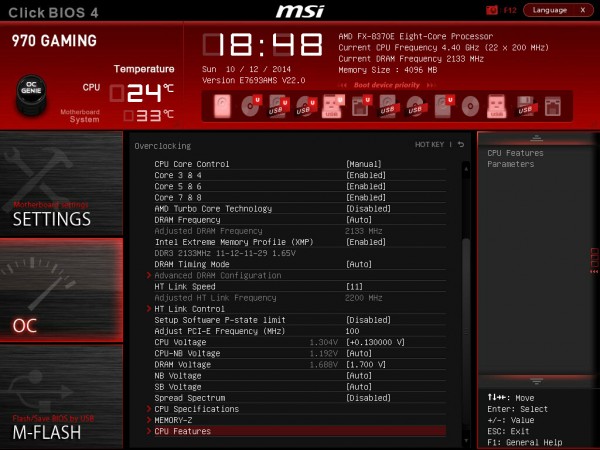
Task: Click the date Sun 10 / 12 / 2014
Action: coord(246,69)
